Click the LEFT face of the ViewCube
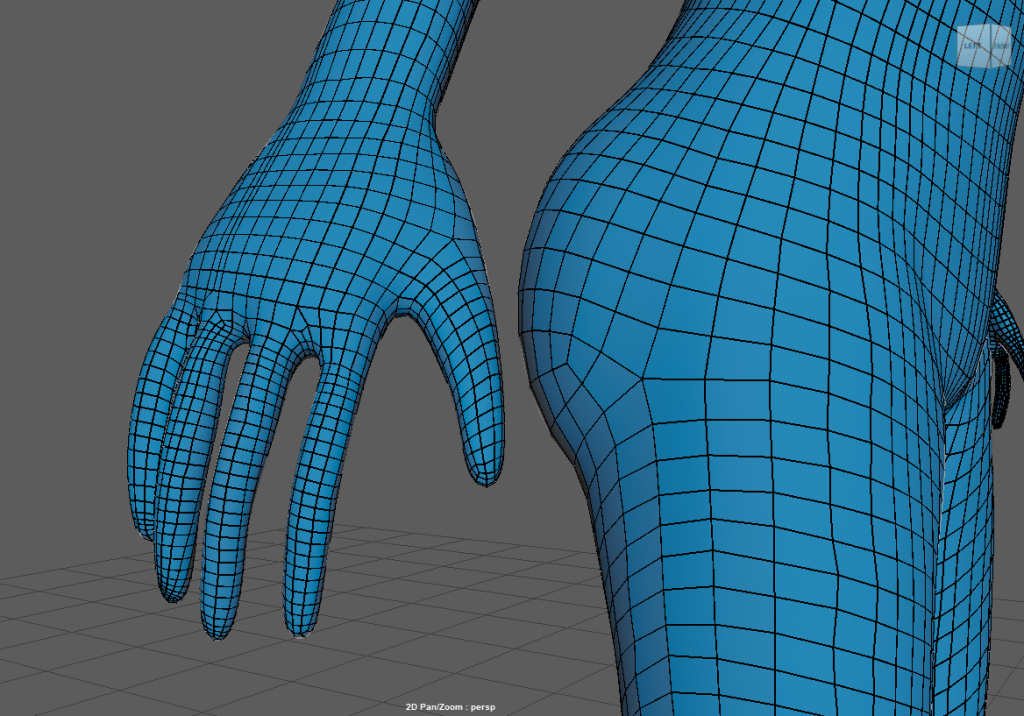Image resolution: width=1024 pixels, height=716 pixels. (971, 46)
